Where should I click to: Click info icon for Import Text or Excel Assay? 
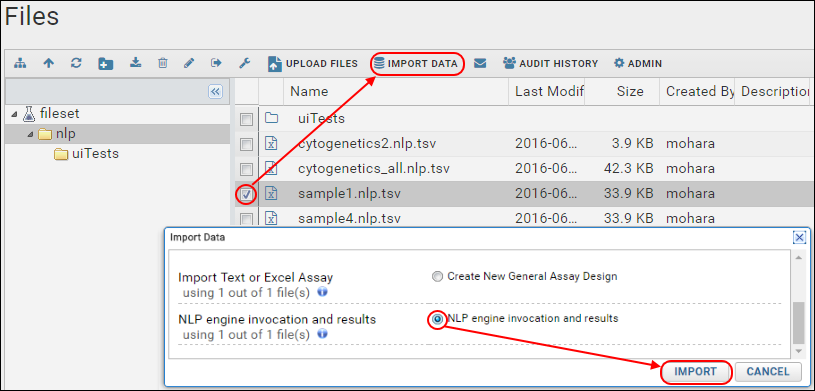coord(322,292)
